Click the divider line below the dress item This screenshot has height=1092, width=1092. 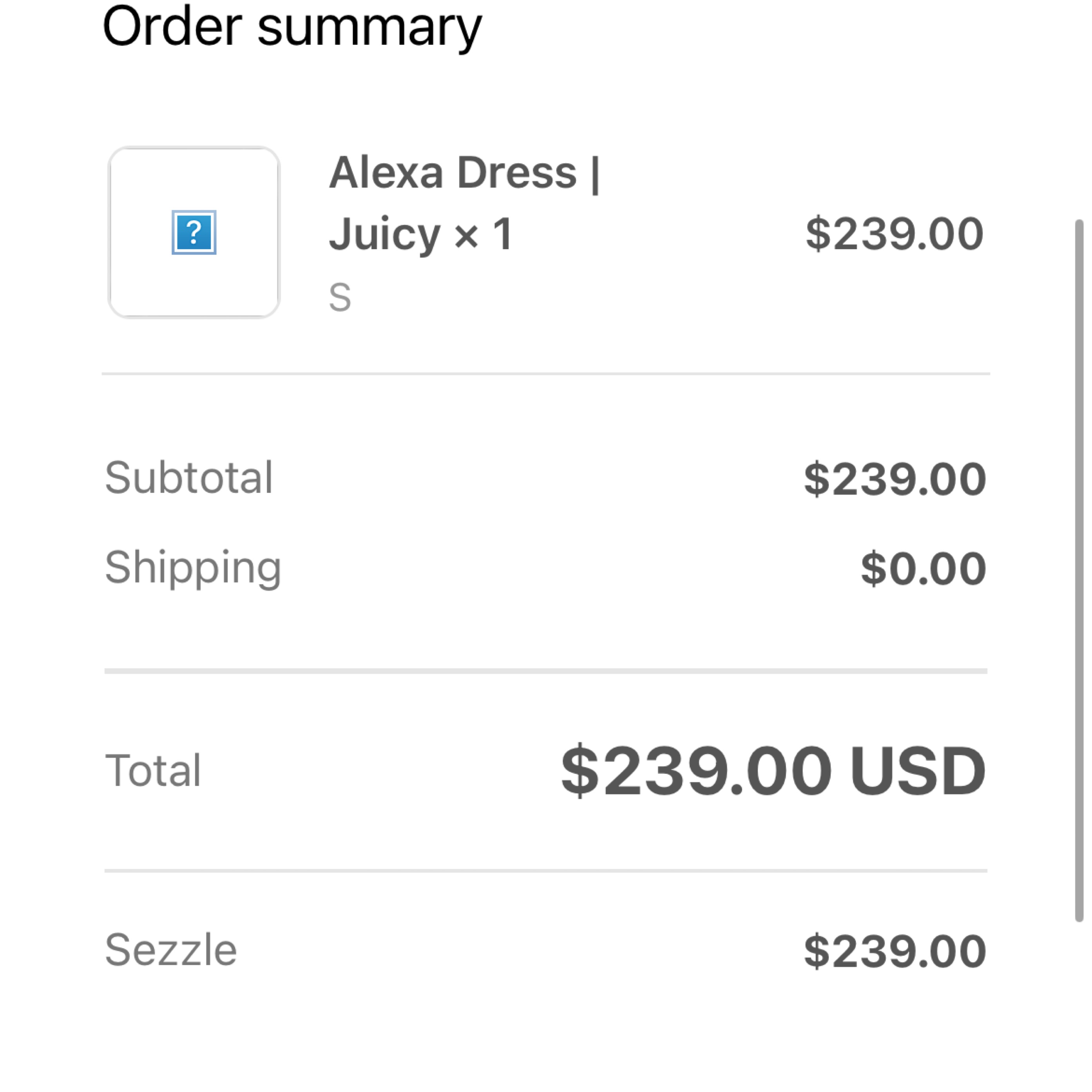(x=545, y=374)
